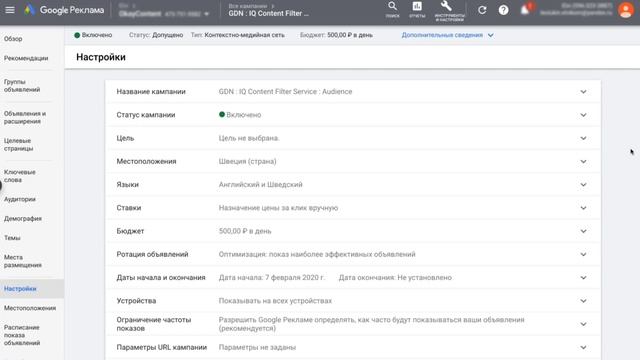Expand the Местоположения settings row
Image resolution: width=640 pixels, height=360 pixels.
pos(353,161)
